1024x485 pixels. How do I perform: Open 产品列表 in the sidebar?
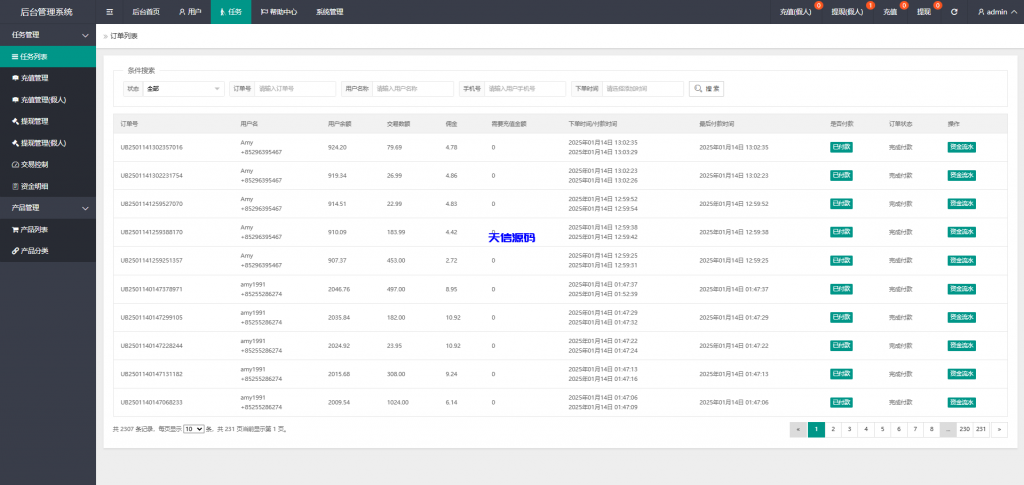[x=48, y=230]
